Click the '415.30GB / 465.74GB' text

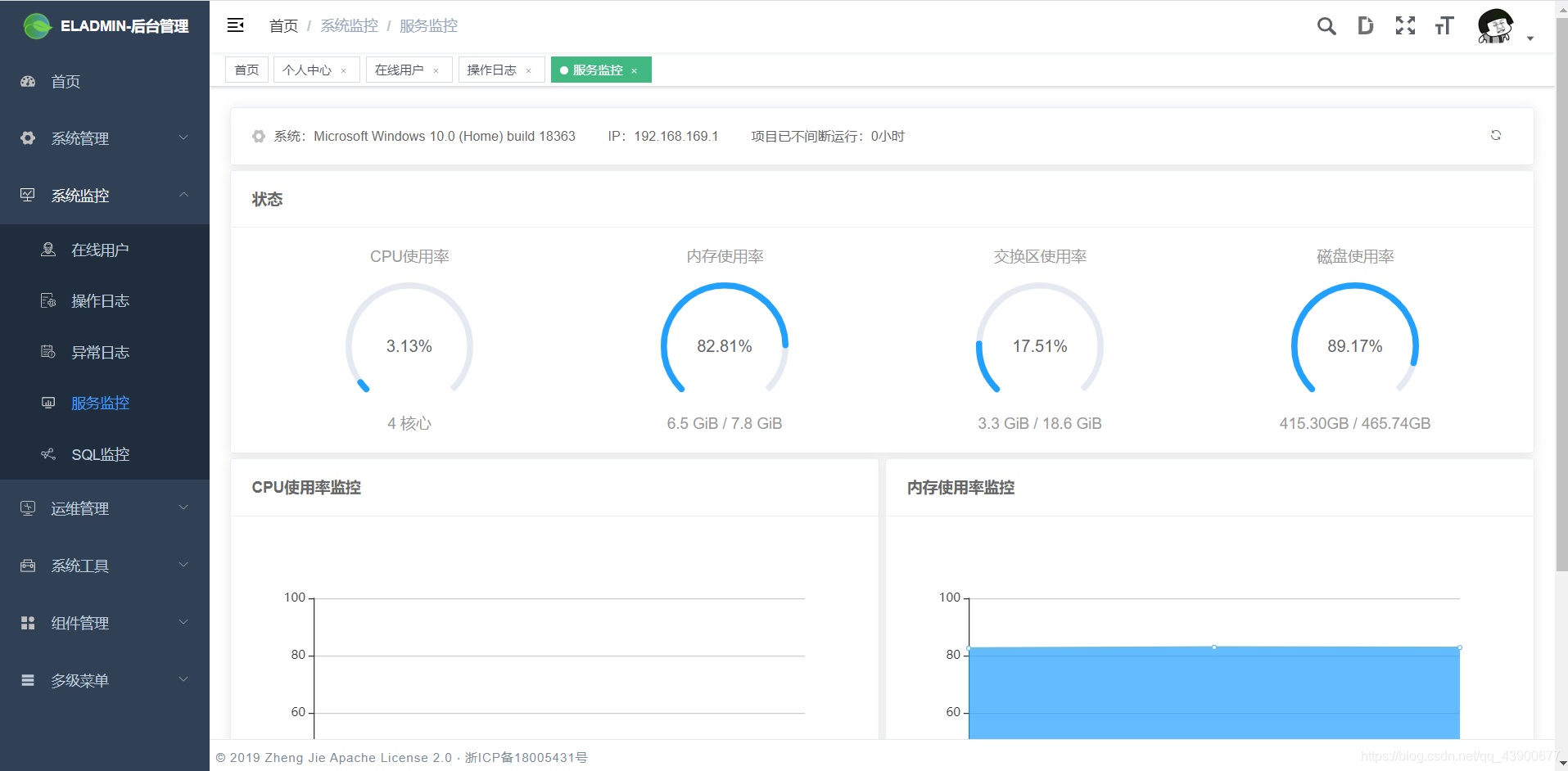[x=1355, y=423]
